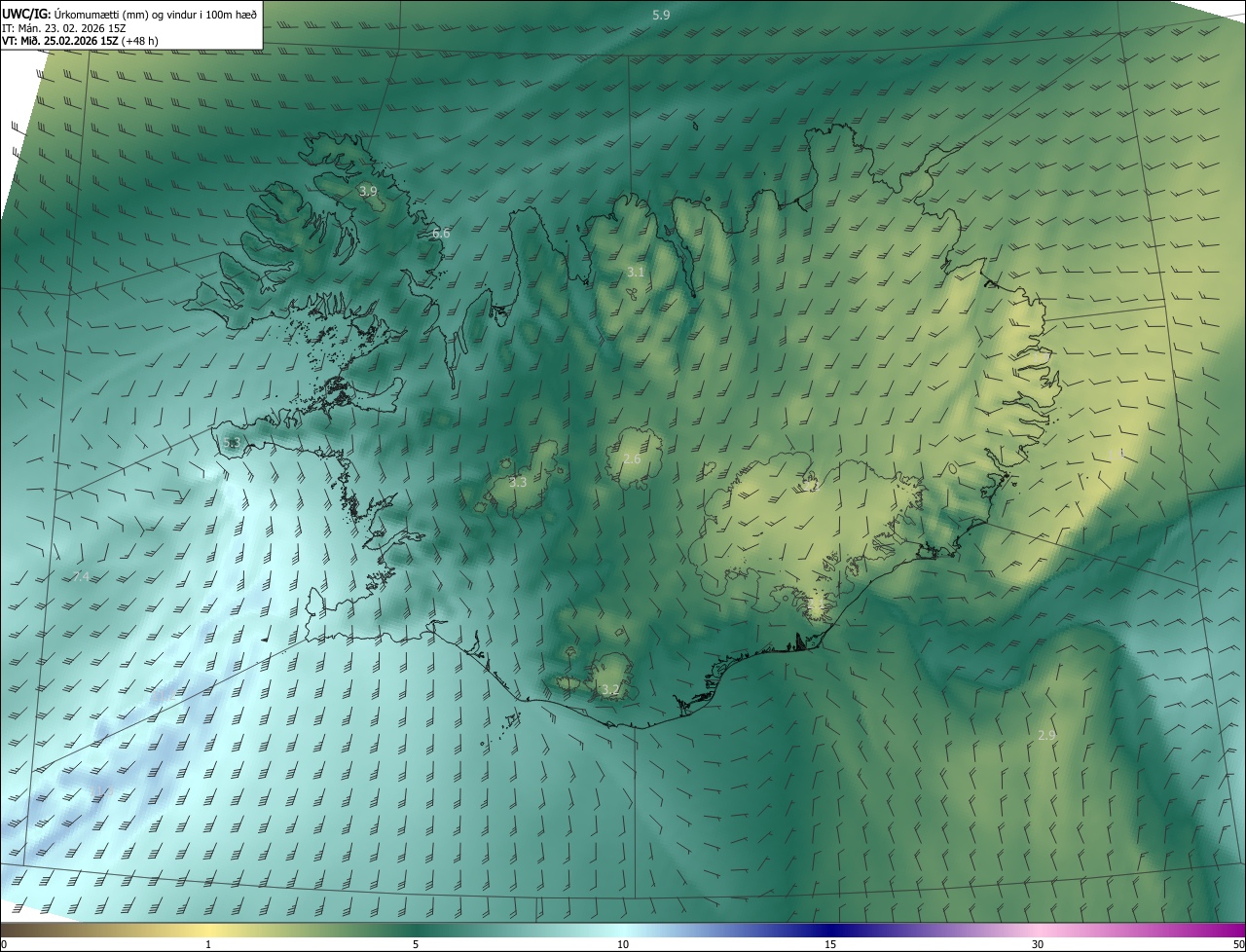
Task: Click the colorbar tick label 5
Action: click(x=416, y=944)
